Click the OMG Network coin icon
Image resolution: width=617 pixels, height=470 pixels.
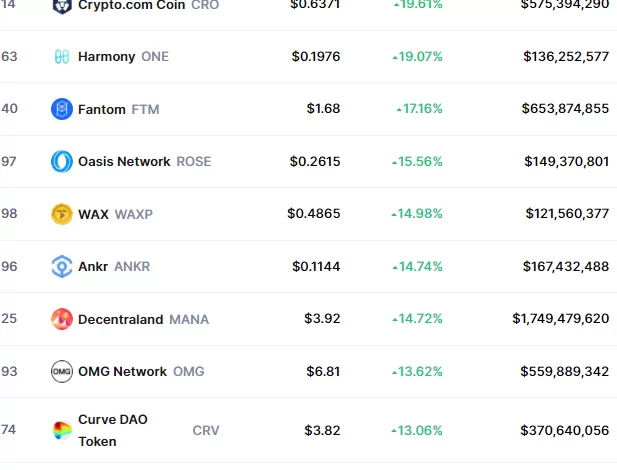click(x=62, y=372)
